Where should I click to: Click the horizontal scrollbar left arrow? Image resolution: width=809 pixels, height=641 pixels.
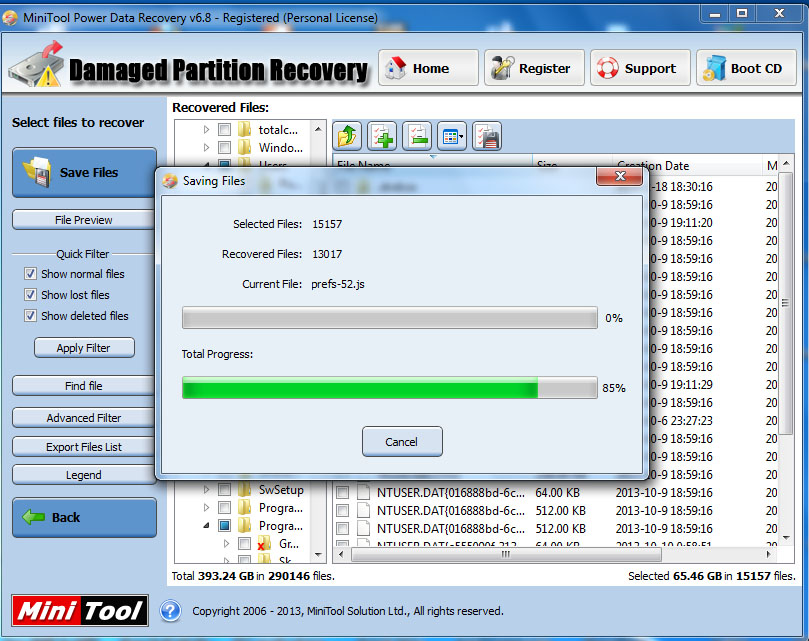click(x=341, y=554)
